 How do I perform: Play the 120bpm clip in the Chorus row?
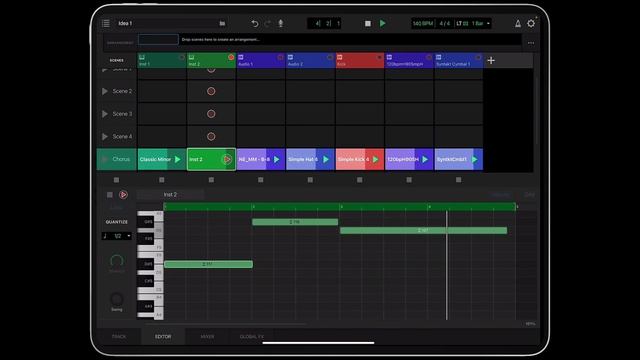coord(425,159)
